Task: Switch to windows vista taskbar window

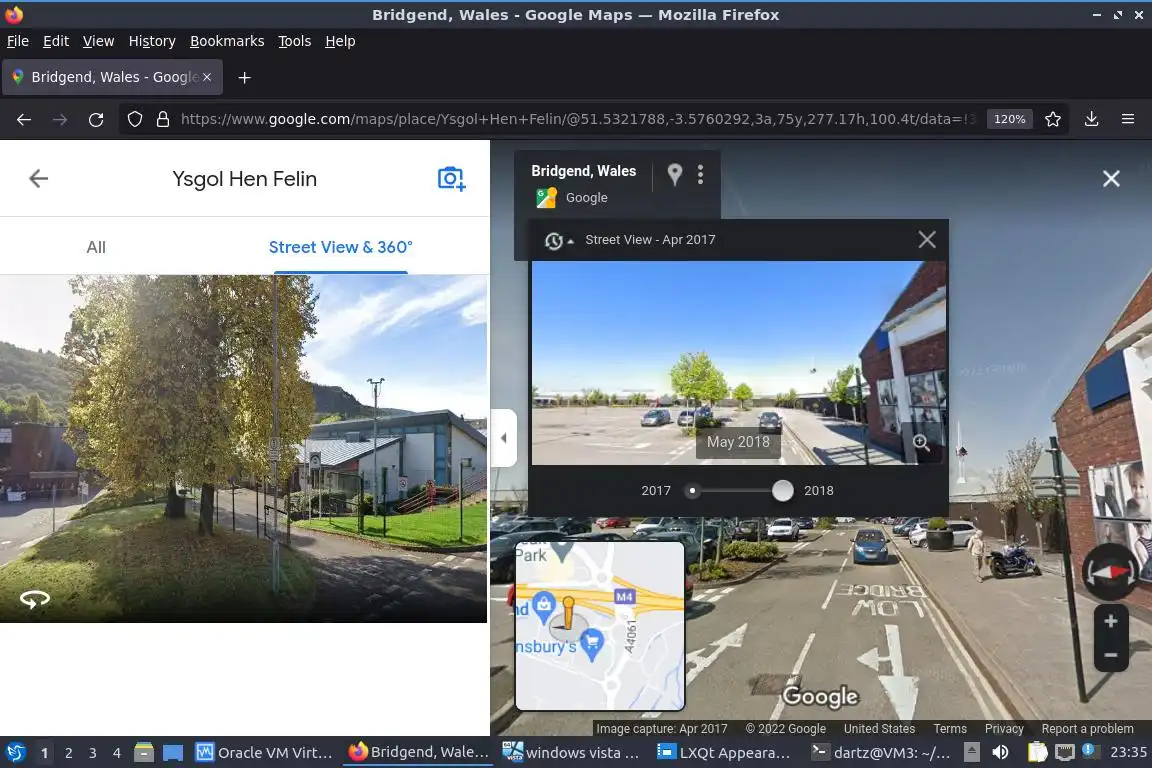Action: coord(571,753)
